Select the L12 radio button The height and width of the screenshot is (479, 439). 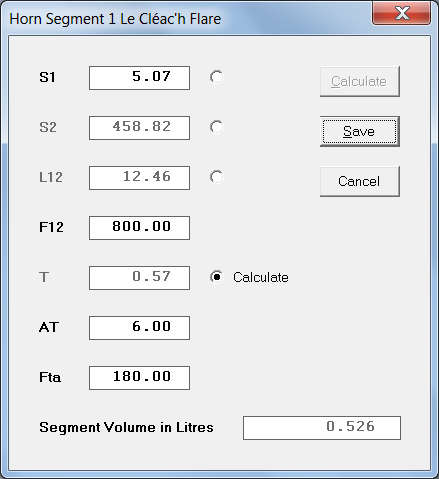point(216,177)
